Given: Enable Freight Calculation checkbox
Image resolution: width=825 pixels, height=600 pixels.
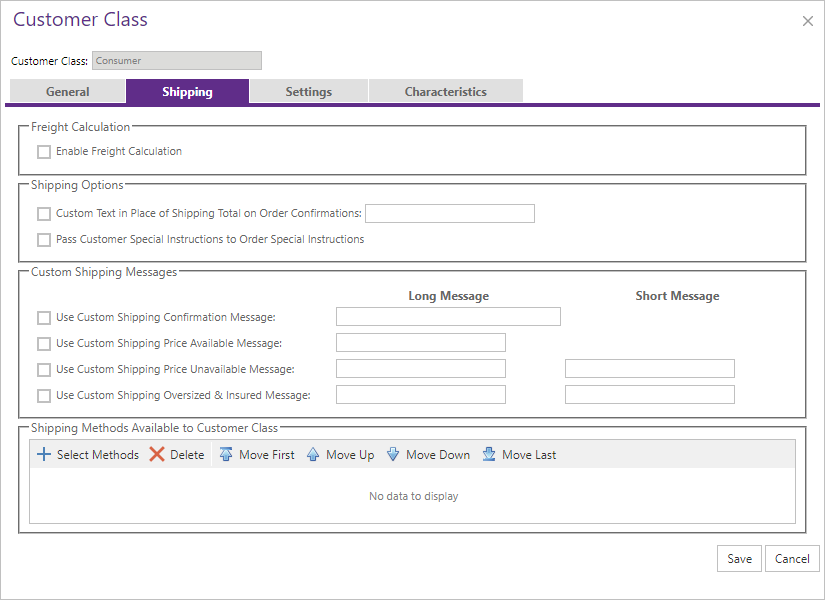Looking at the screenshot, I should click(x=44, y=152).
